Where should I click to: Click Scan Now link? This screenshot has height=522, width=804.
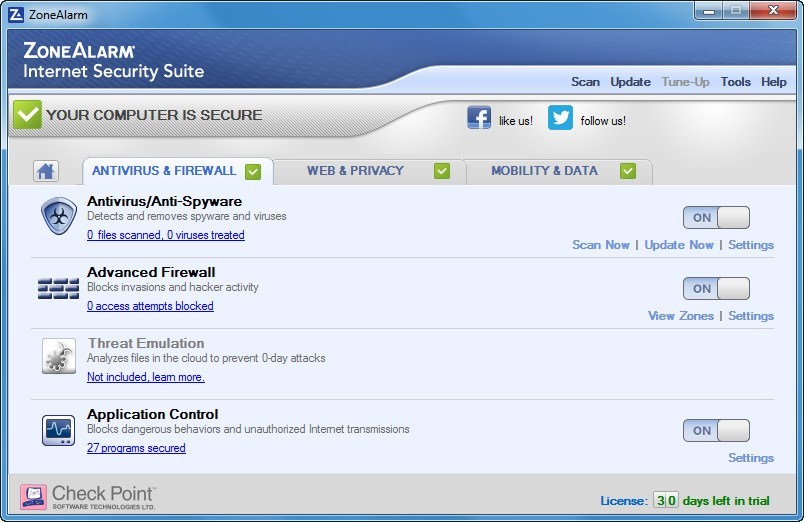600,245
